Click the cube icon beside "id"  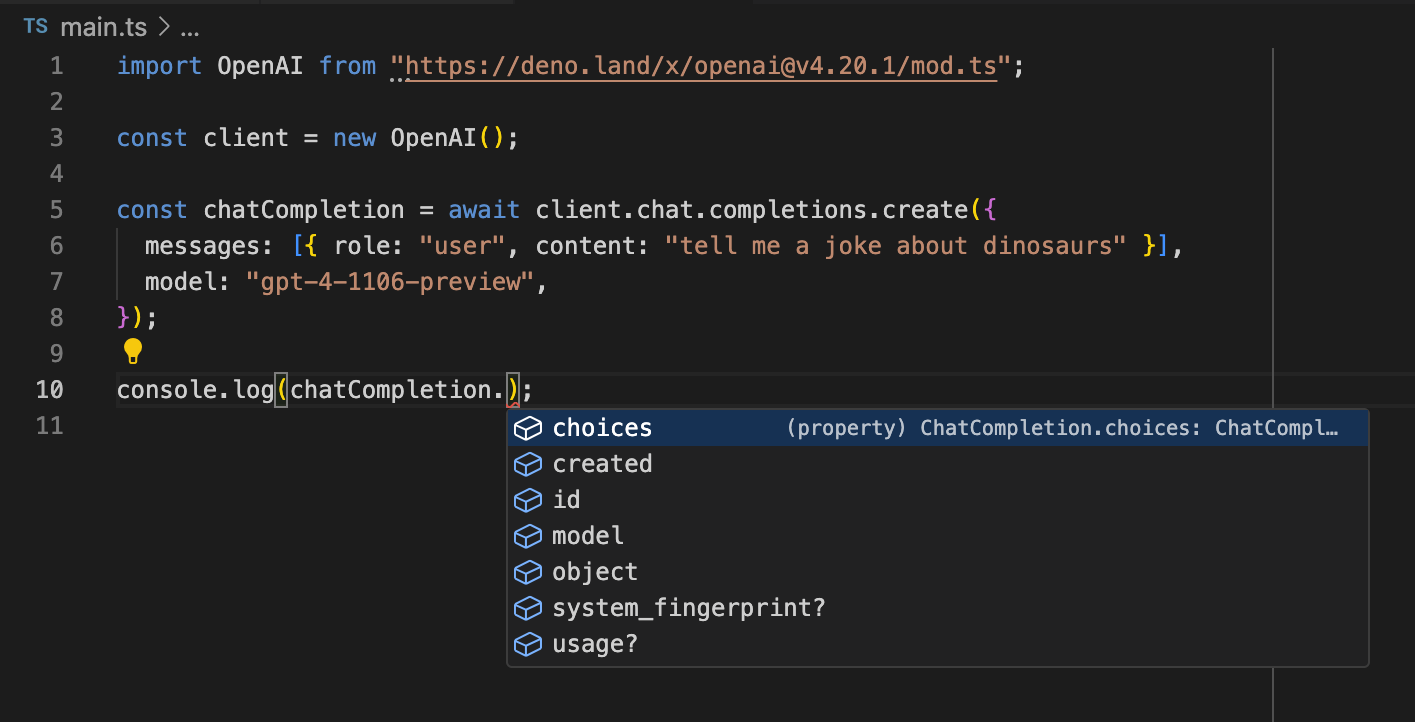click(528, 499)
